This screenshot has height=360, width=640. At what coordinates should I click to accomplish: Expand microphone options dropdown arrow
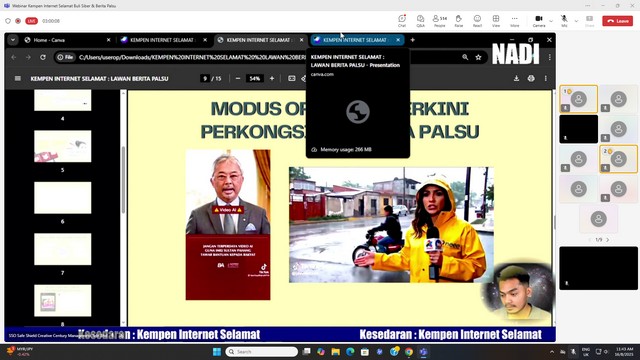[576, 21]
